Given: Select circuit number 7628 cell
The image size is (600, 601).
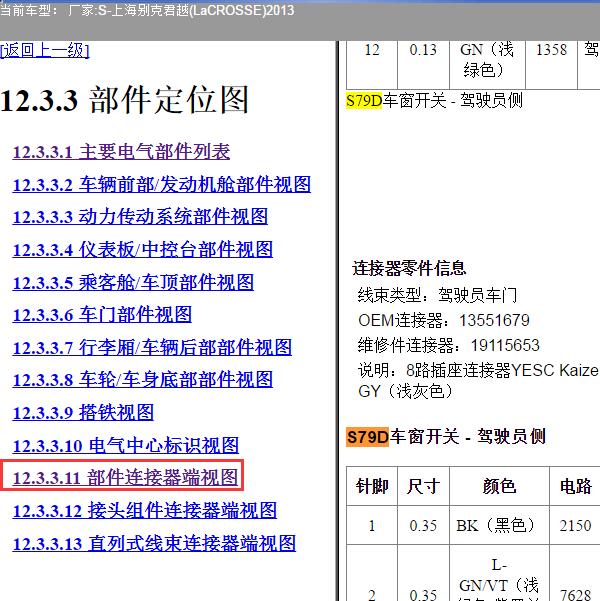Looking at the screenshot, I should [x=575, y=573].
